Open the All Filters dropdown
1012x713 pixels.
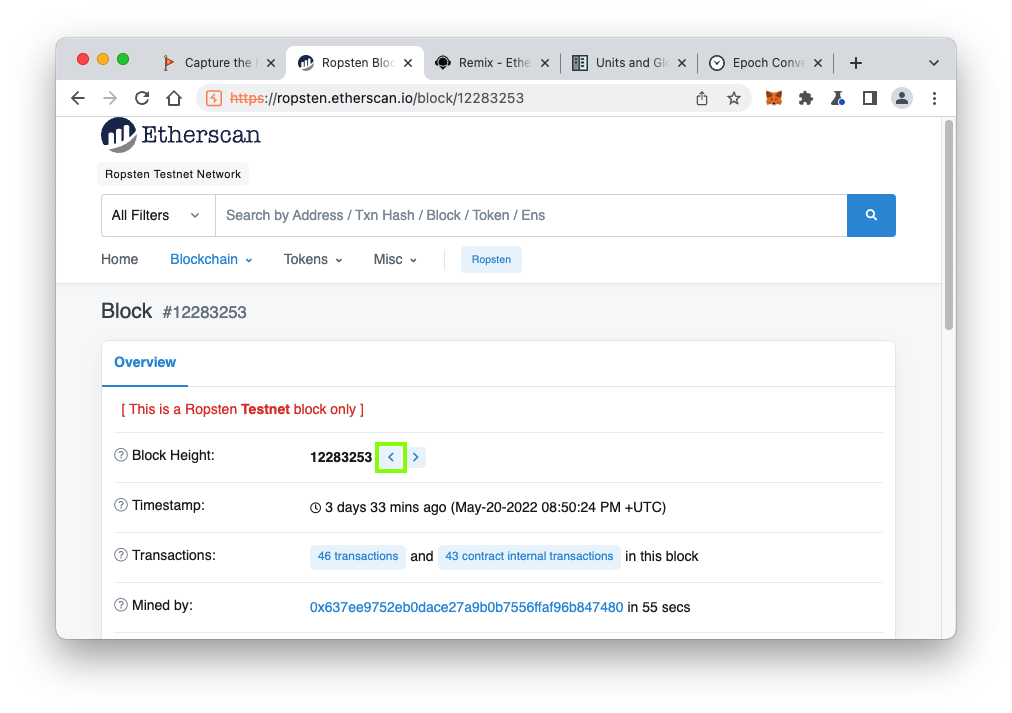pos(158,215)
